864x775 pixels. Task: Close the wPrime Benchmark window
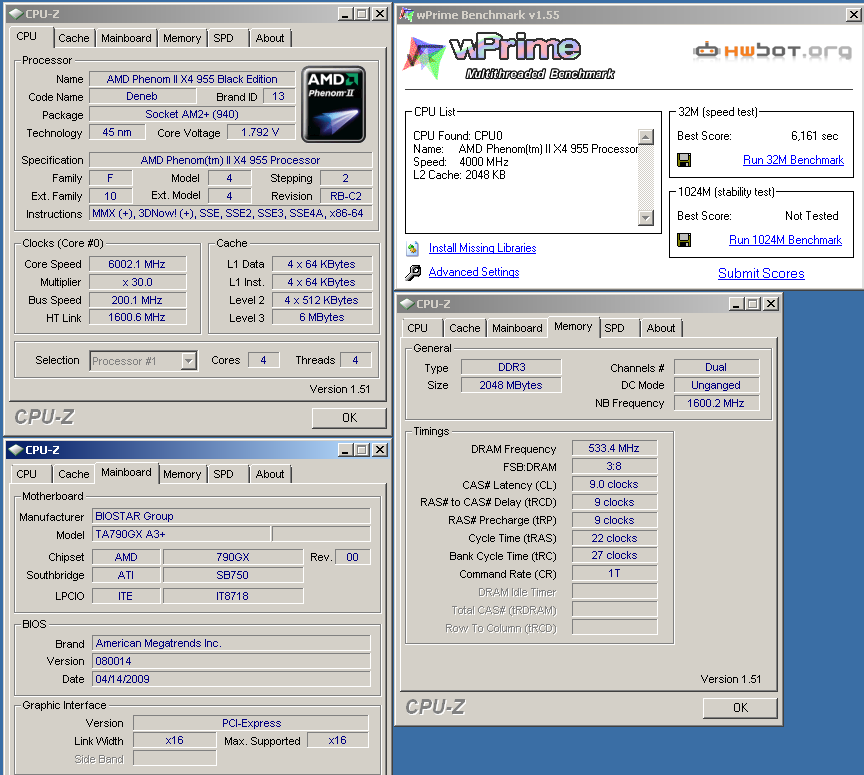coord(853,15)
